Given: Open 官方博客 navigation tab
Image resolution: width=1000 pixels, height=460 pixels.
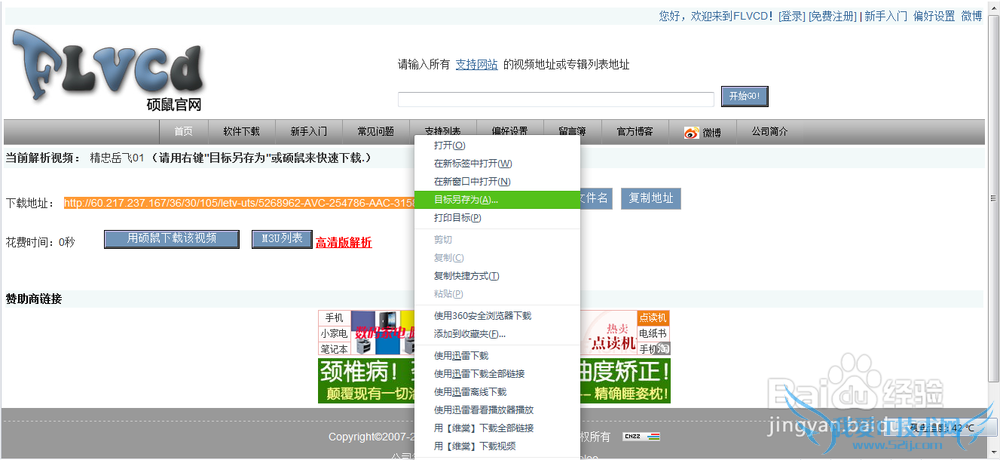Looking at the screenshot, I should (635, 131).
